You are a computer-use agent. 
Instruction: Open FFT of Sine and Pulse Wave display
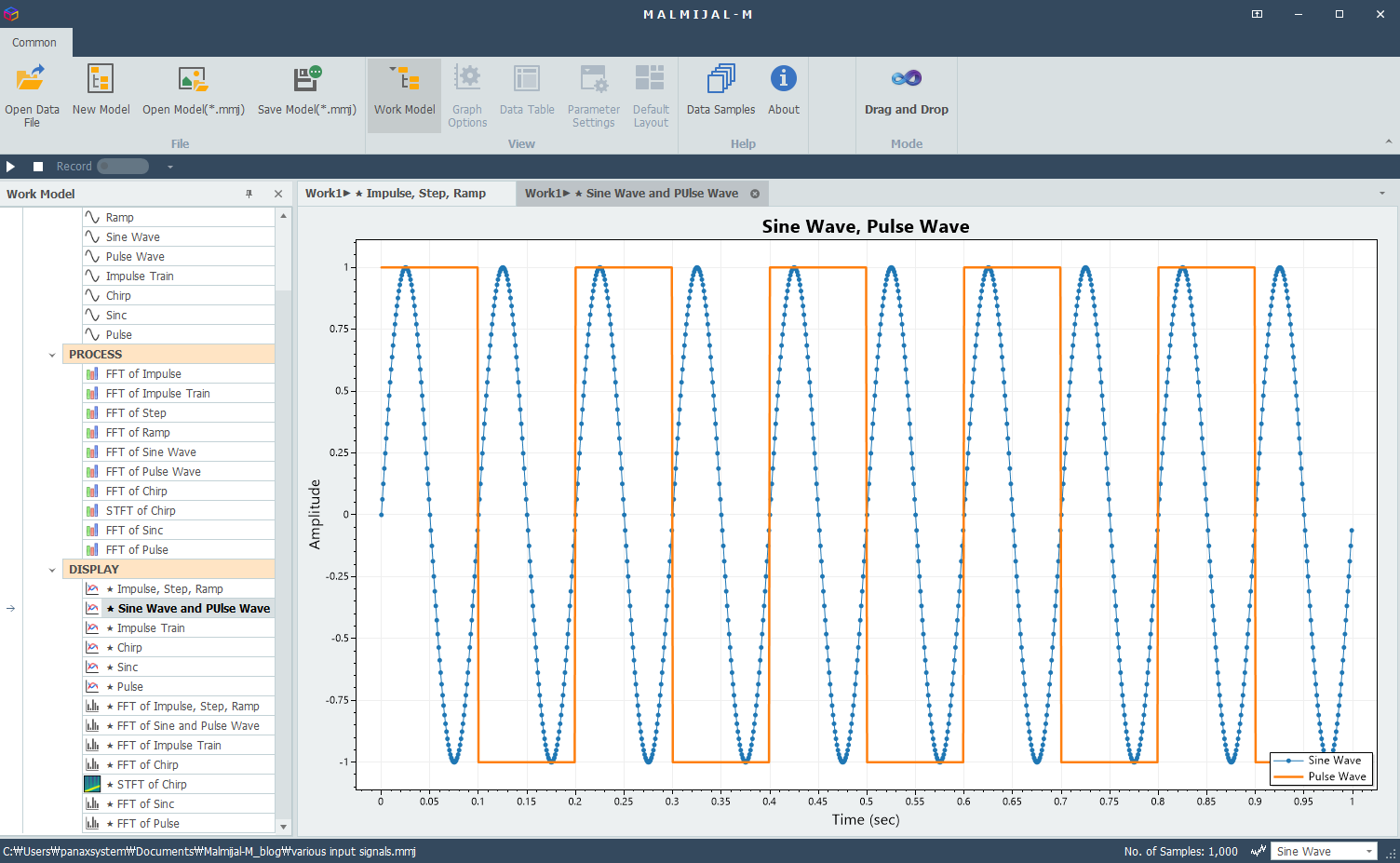point(179,726)
